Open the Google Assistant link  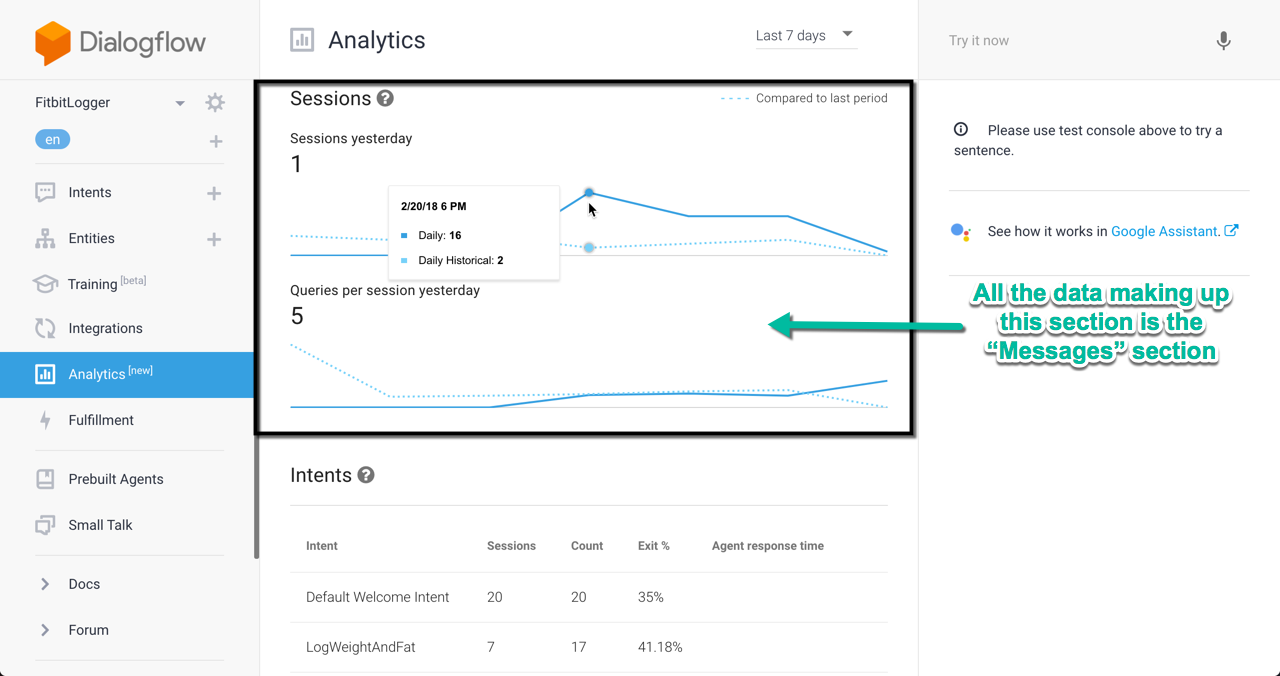coord(1164,231)
